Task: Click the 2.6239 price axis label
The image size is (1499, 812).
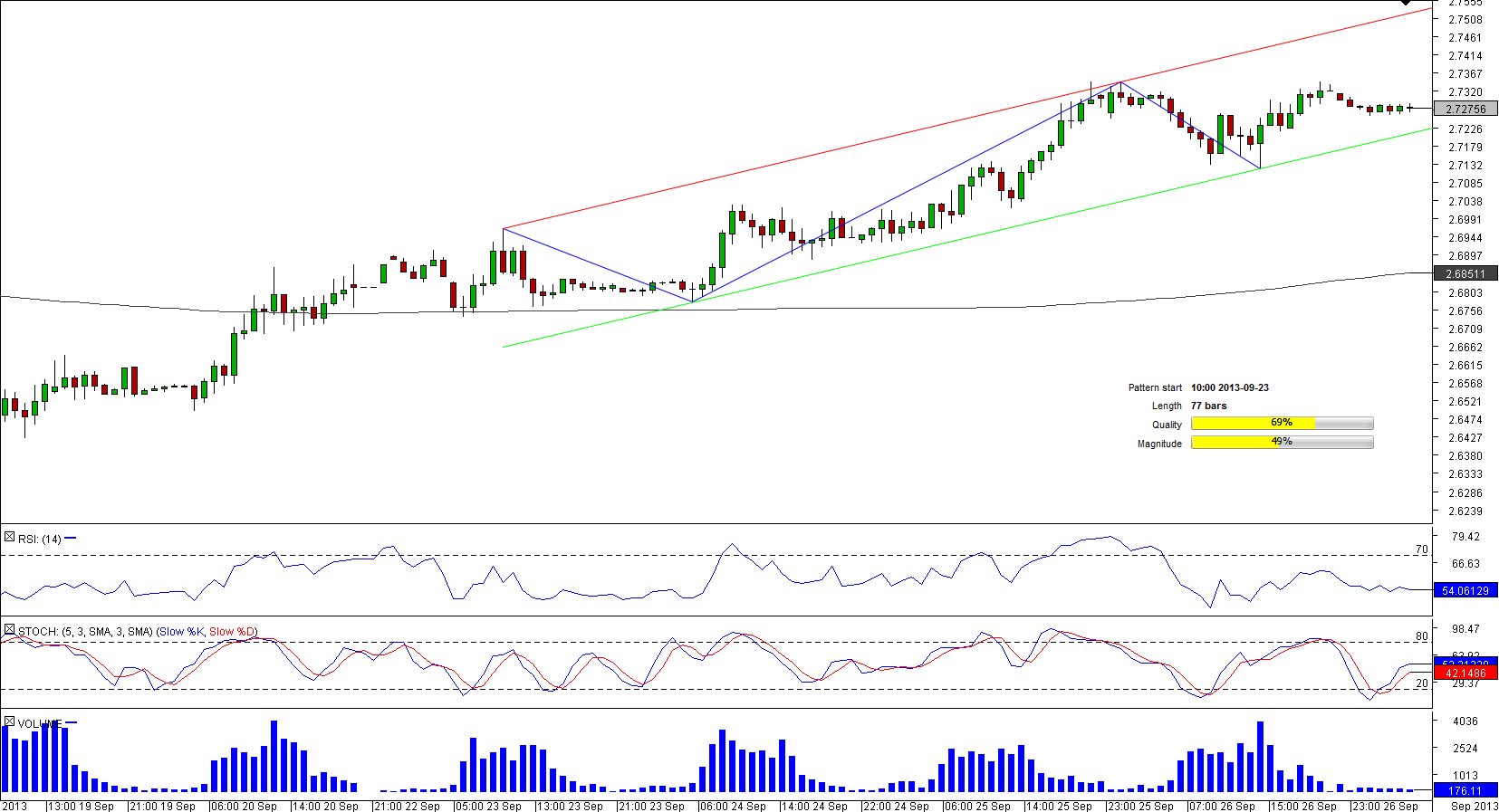Action: (x=1465, y=511)
